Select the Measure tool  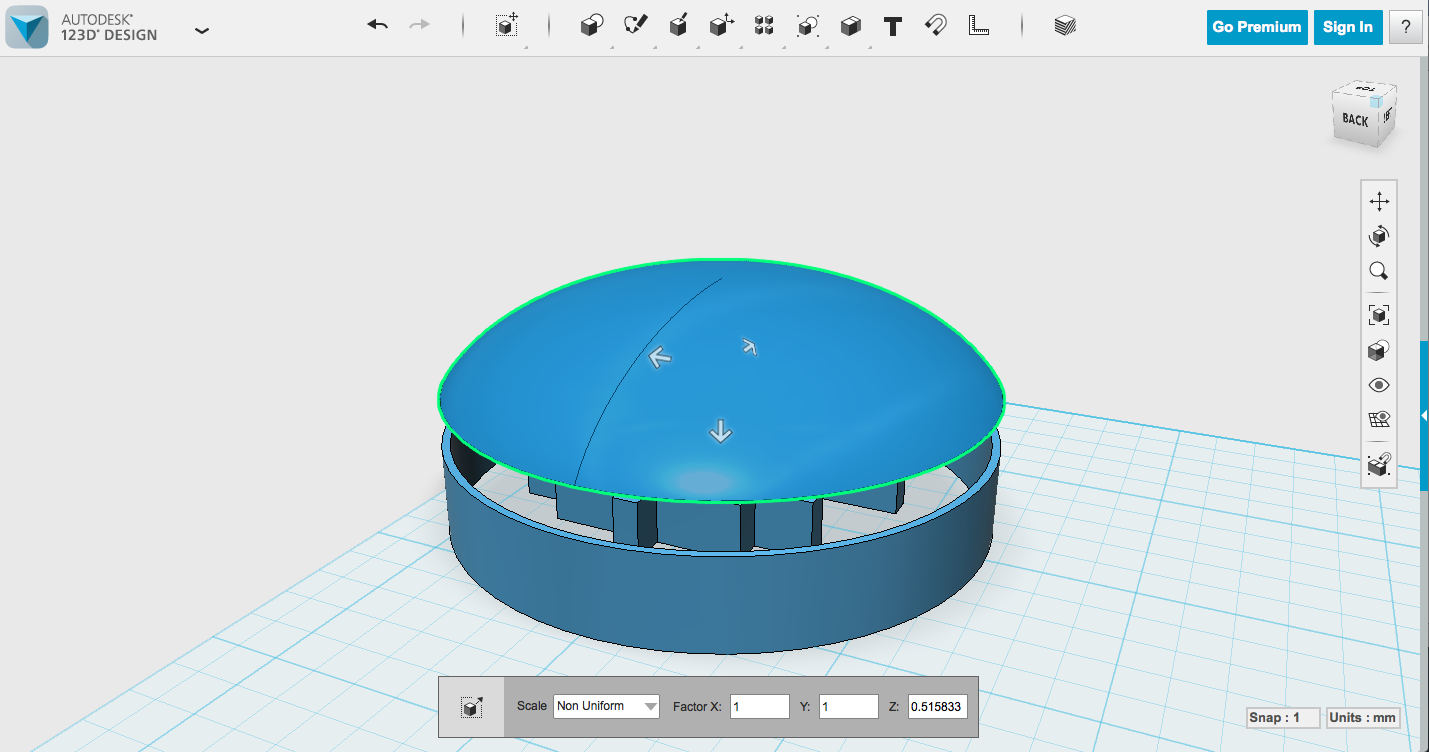tap(979, 26)
